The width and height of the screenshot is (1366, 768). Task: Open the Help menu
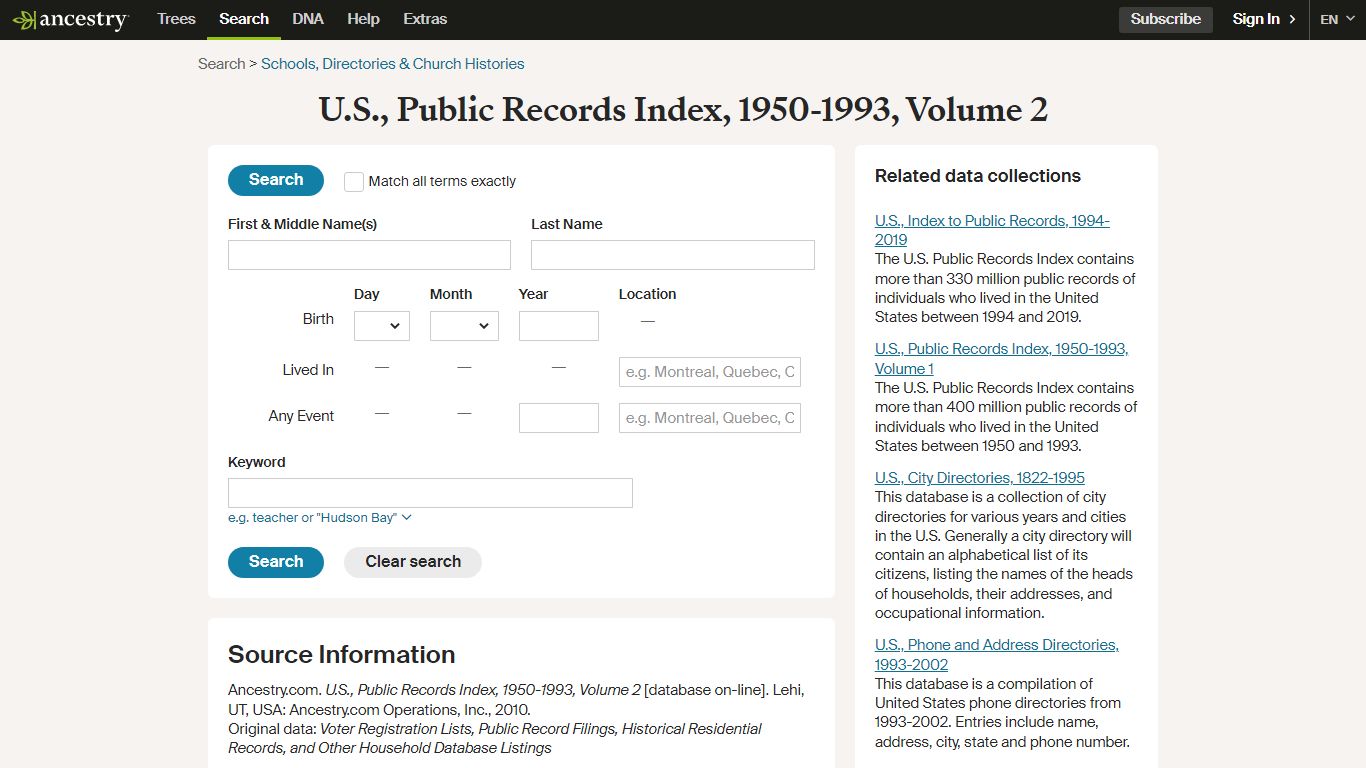[x=363, y=19]
